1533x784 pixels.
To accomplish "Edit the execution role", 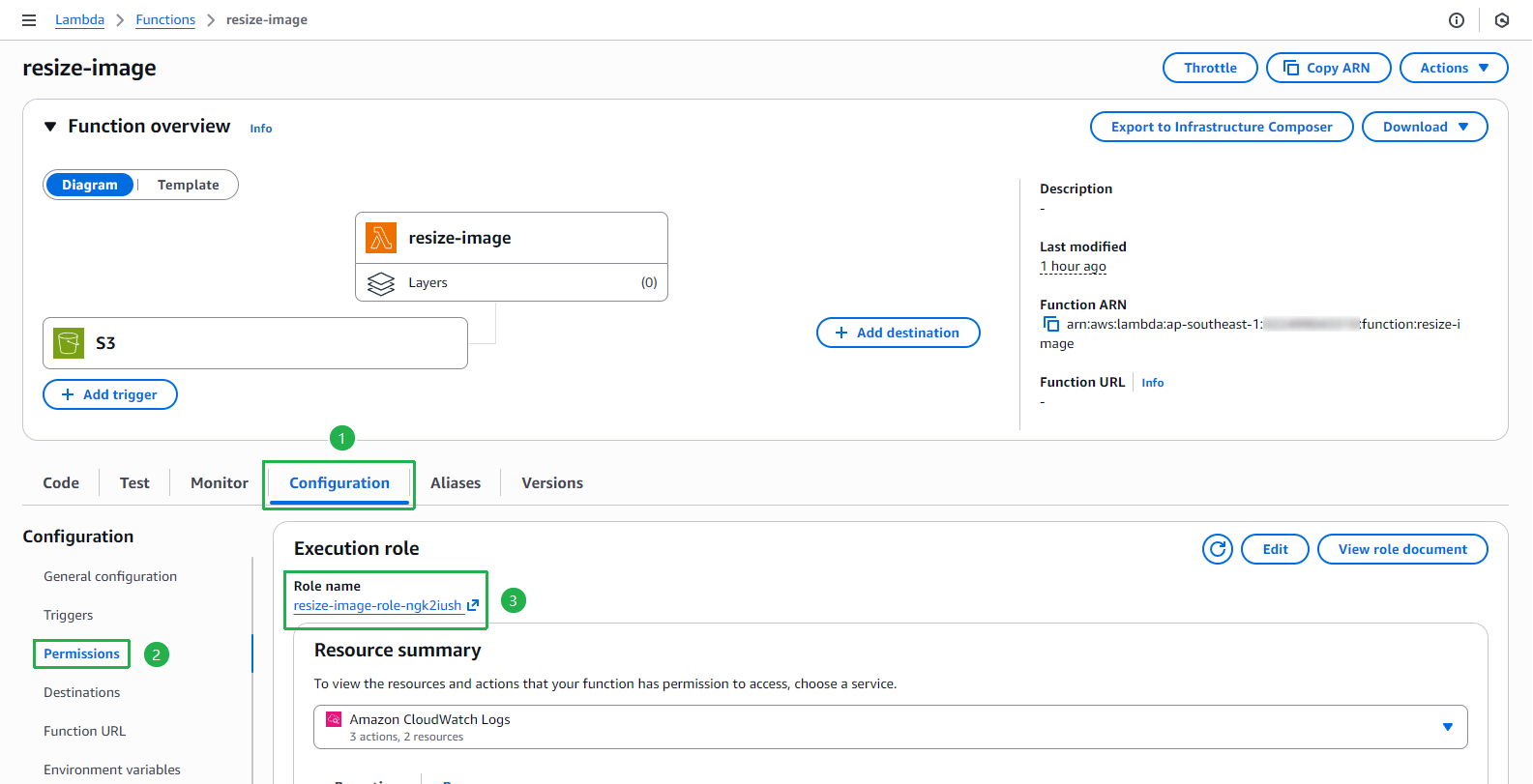I will click(1276, 549).
